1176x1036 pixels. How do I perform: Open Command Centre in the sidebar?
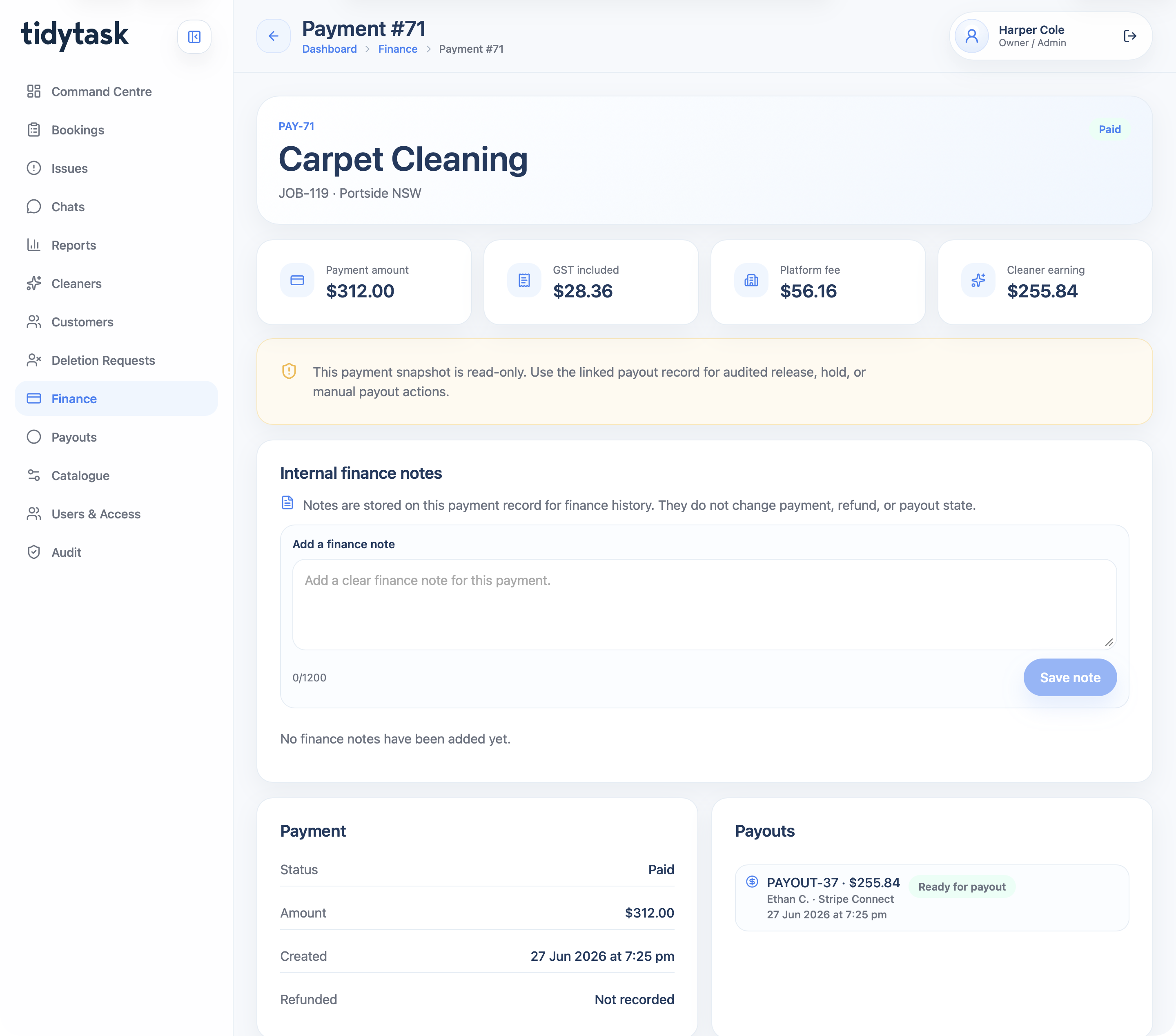pyautogui.click(x=116, y=92)
